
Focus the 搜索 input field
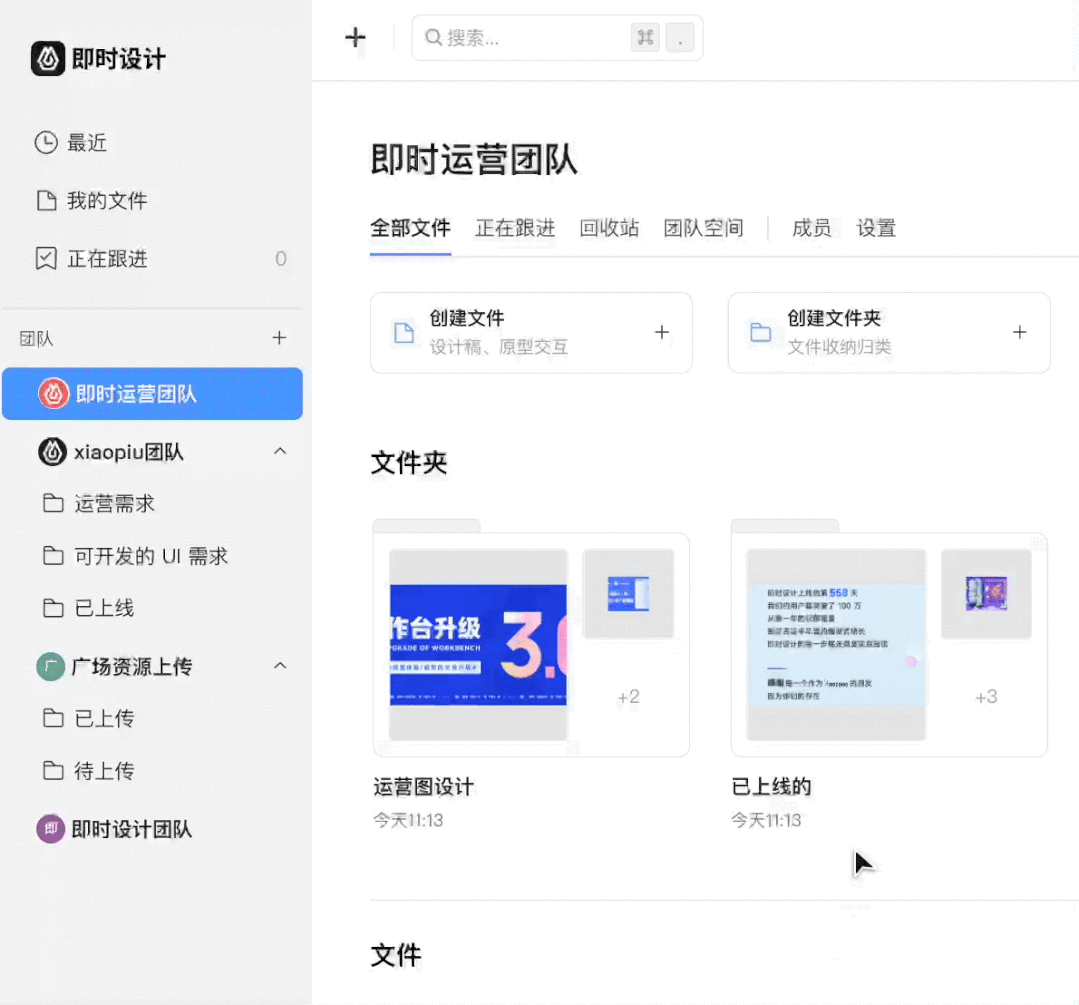pos(557,37)
